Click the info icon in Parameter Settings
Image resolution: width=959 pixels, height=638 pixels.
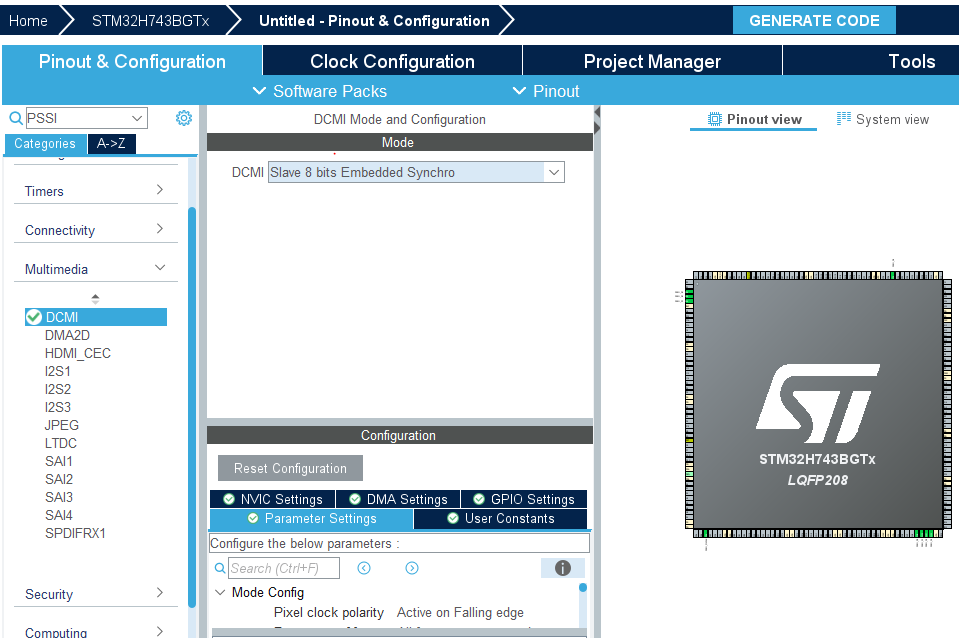tap(562, 567)
